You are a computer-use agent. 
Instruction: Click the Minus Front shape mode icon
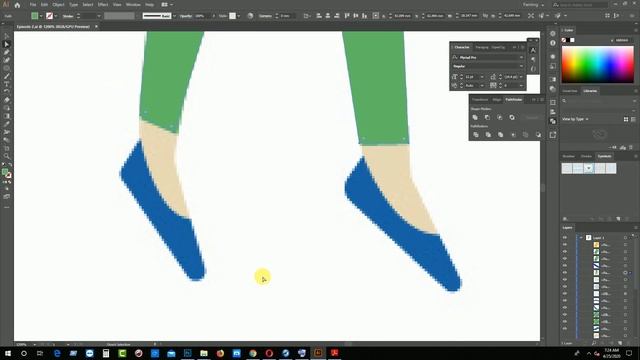[x=487, y=118]
